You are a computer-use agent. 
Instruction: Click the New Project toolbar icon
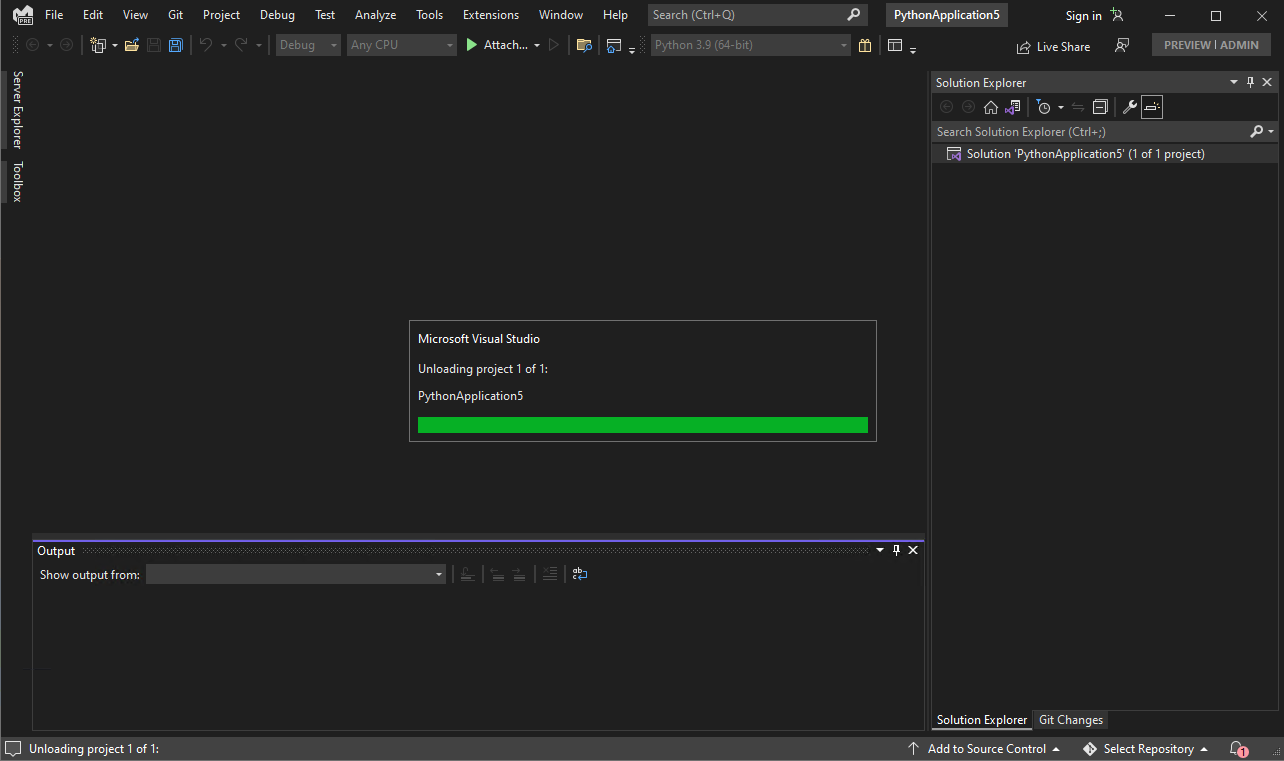click(x=98, y=45)
